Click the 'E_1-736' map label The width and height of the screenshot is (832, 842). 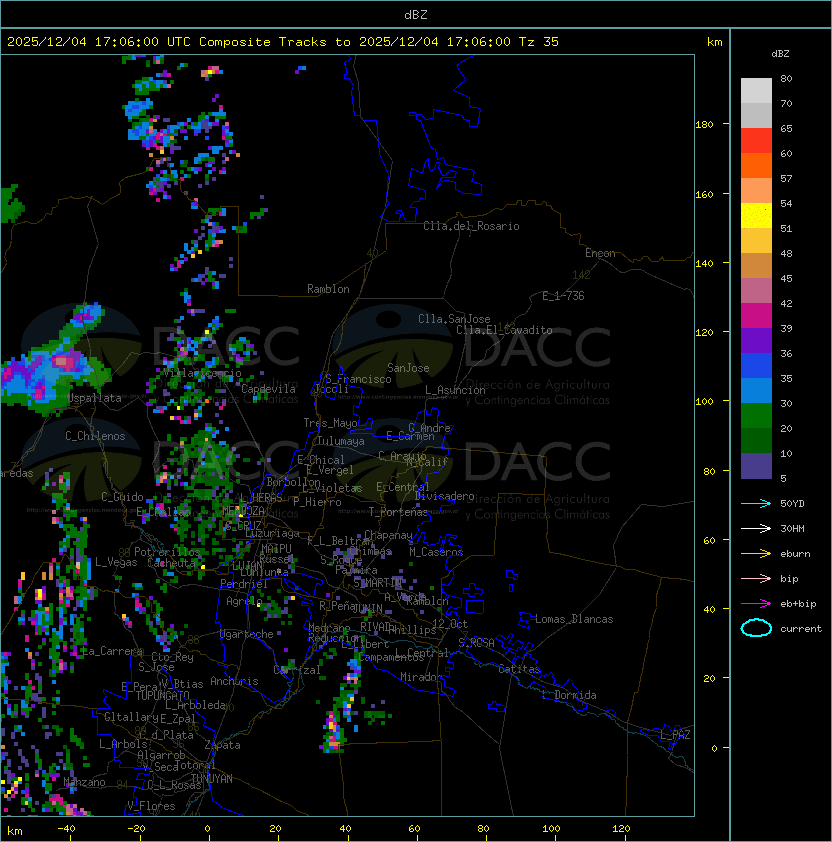click(563, 296)
